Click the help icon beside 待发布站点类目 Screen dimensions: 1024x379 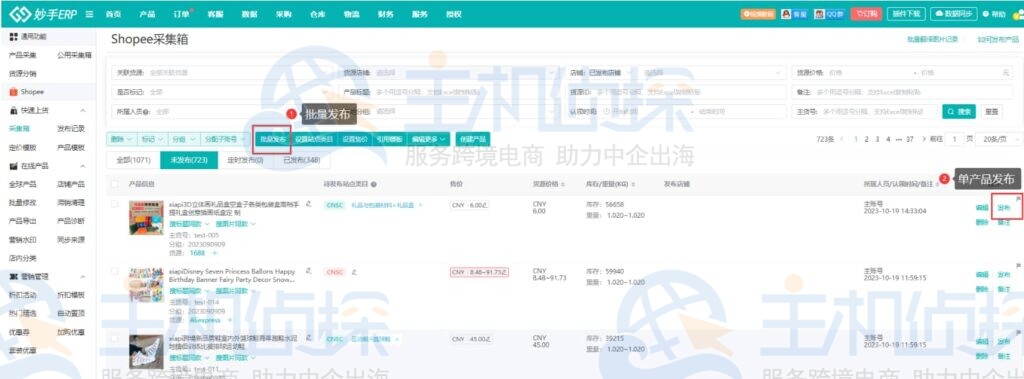pyautogui.click(x=374, y=185)
